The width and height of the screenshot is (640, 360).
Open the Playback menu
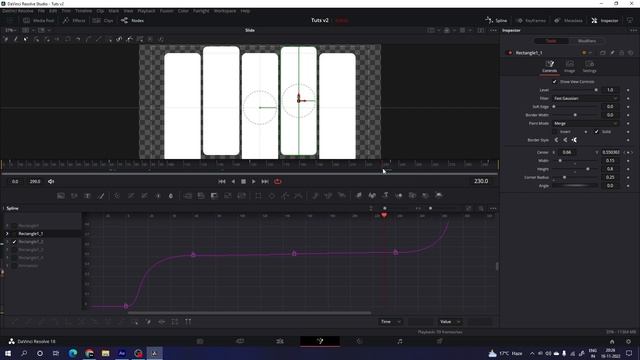146,11
